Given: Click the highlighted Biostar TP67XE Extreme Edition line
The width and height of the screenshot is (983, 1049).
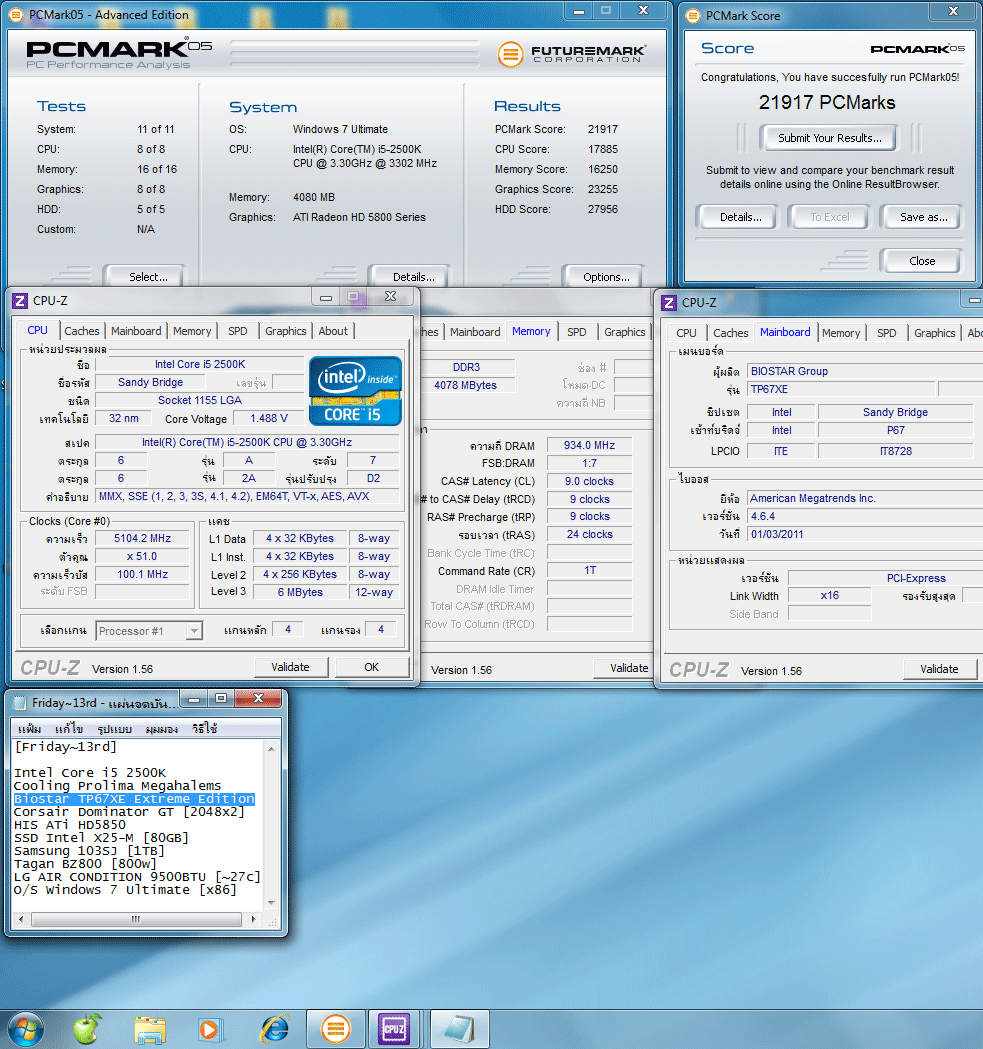Looking at the screenshot, I should click(x=134, y=799).
